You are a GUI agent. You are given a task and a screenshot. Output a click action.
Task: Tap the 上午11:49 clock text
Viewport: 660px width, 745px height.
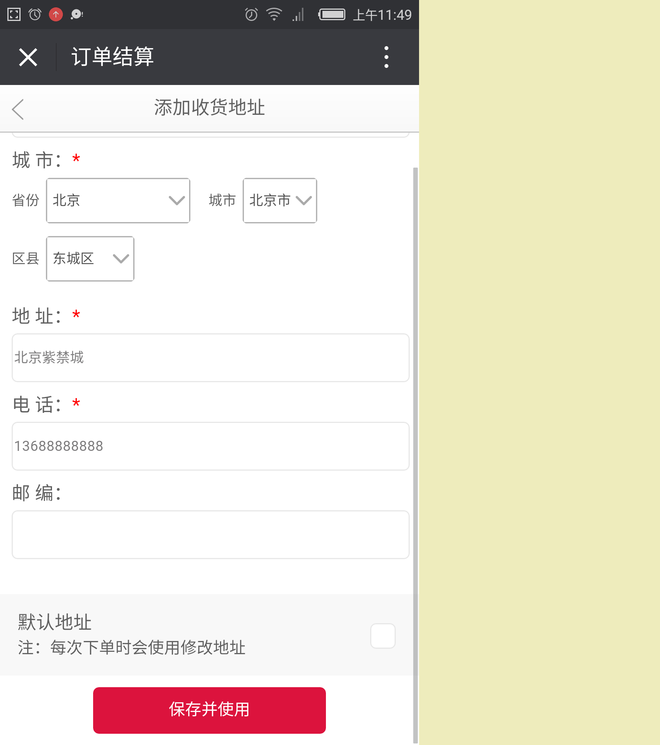pos(382,15)
